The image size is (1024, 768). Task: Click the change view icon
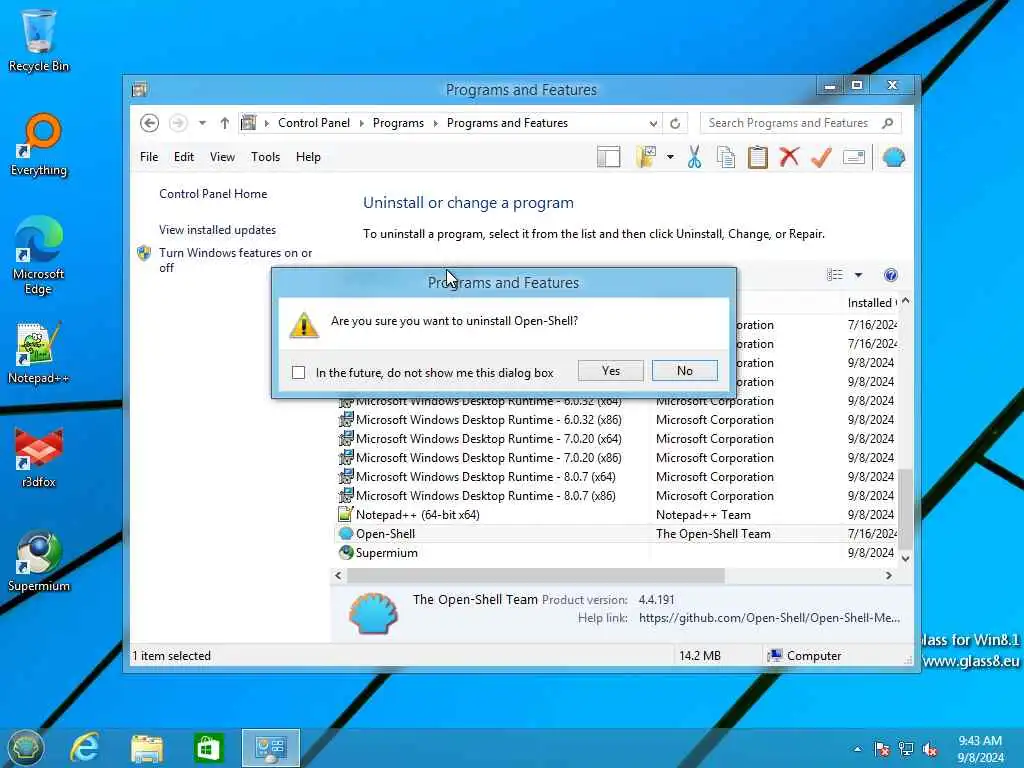(835, 275)
